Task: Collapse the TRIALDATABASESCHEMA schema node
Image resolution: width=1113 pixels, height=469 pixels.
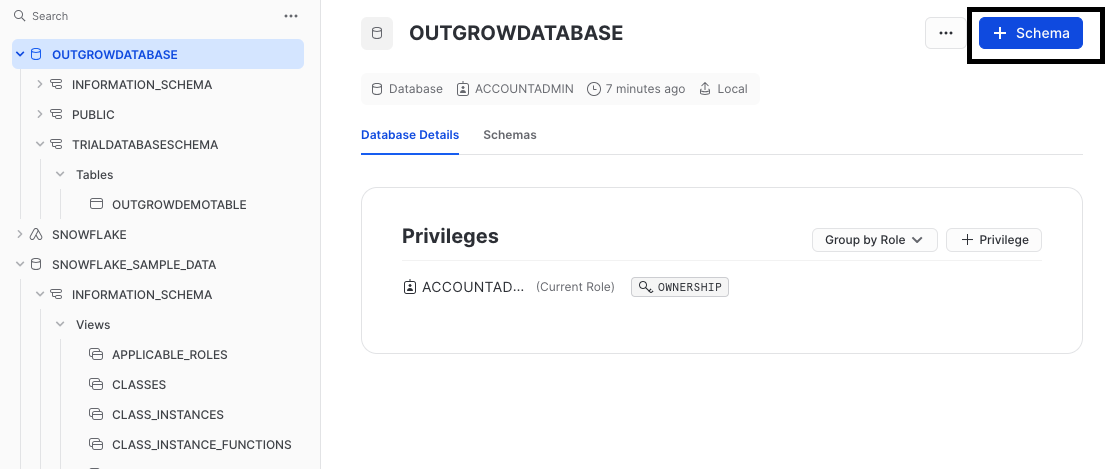Action: point(40,144)
